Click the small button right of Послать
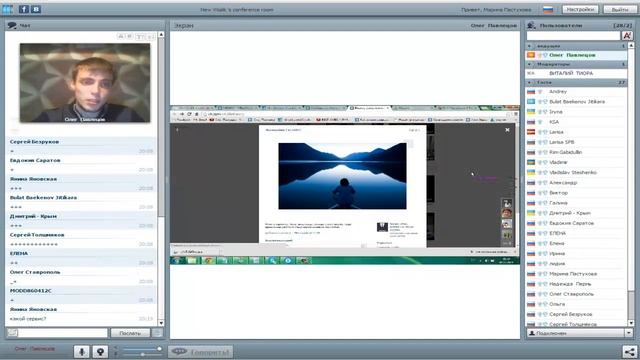Image resolution: width=640 pixels, height=360 pixels. (x=157, y=333)
